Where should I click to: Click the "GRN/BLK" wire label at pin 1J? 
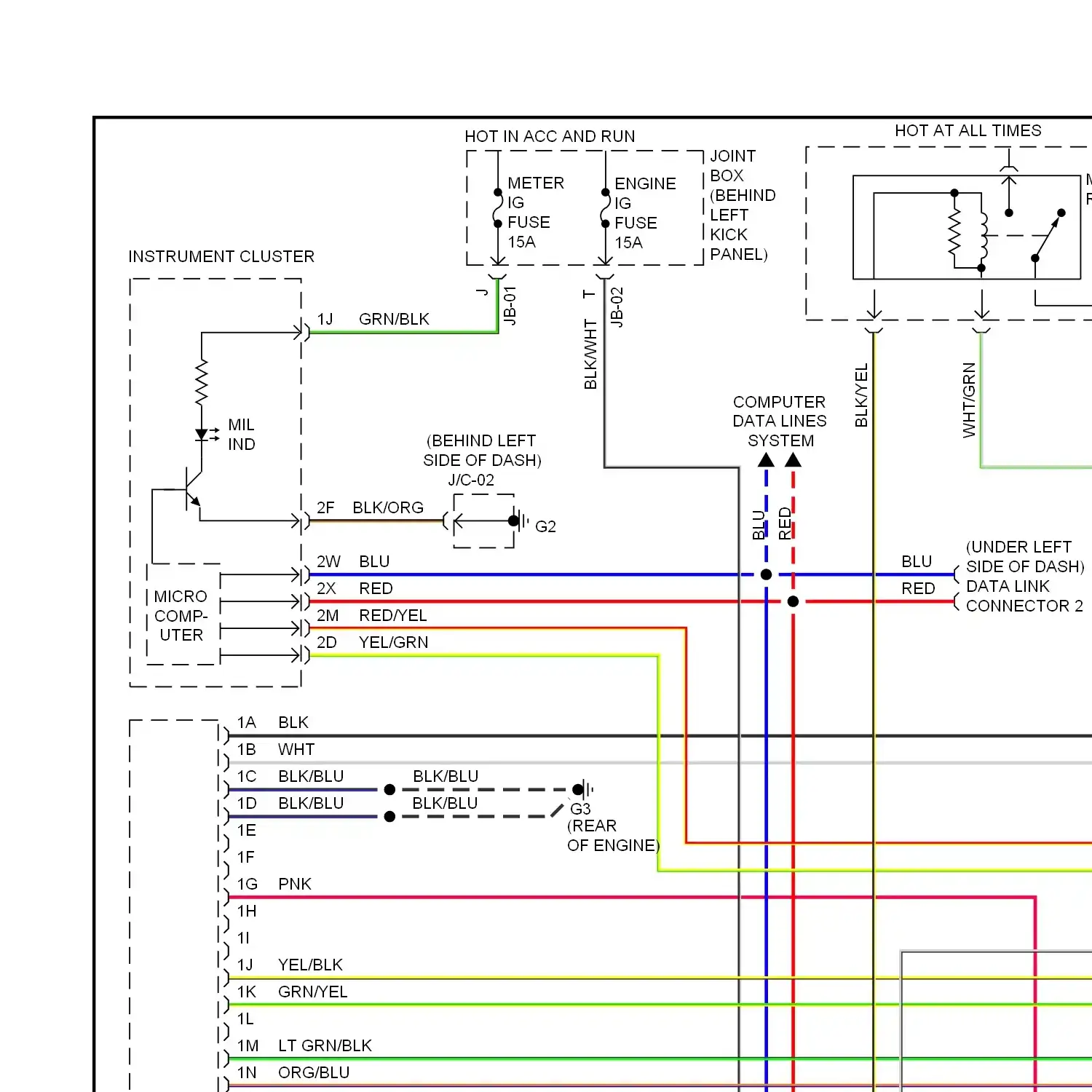tap(394, 319)
